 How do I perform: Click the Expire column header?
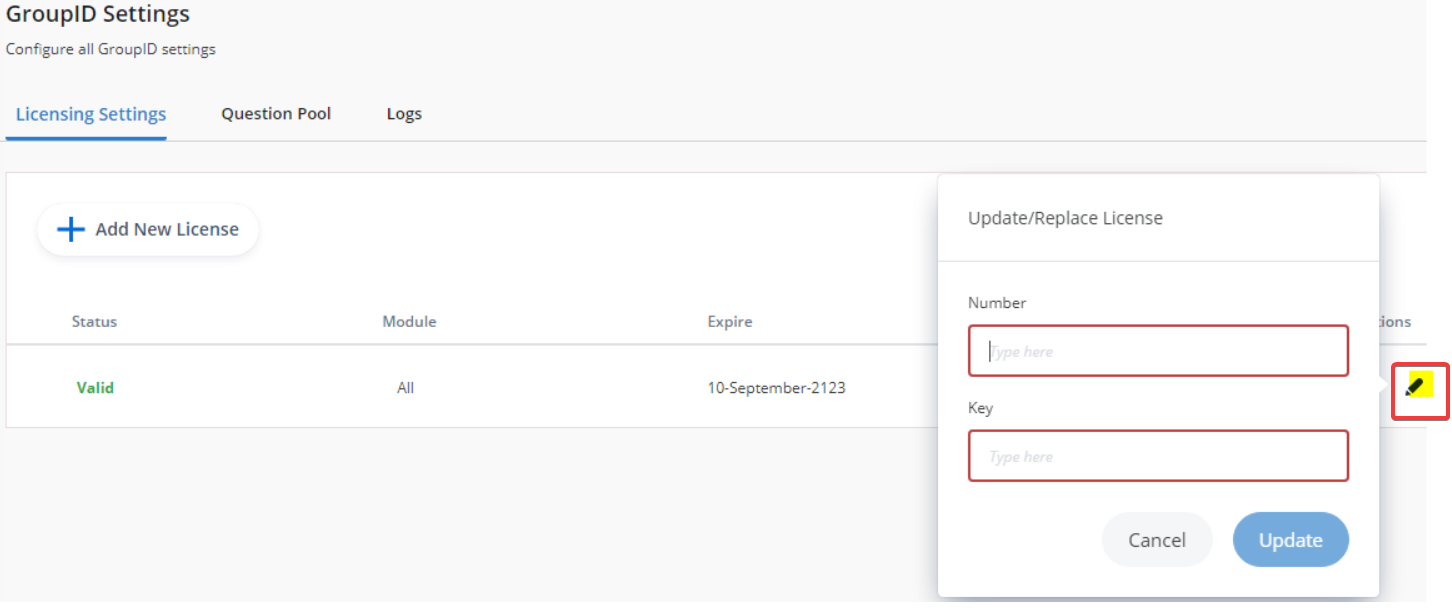(x=729, y=321)
